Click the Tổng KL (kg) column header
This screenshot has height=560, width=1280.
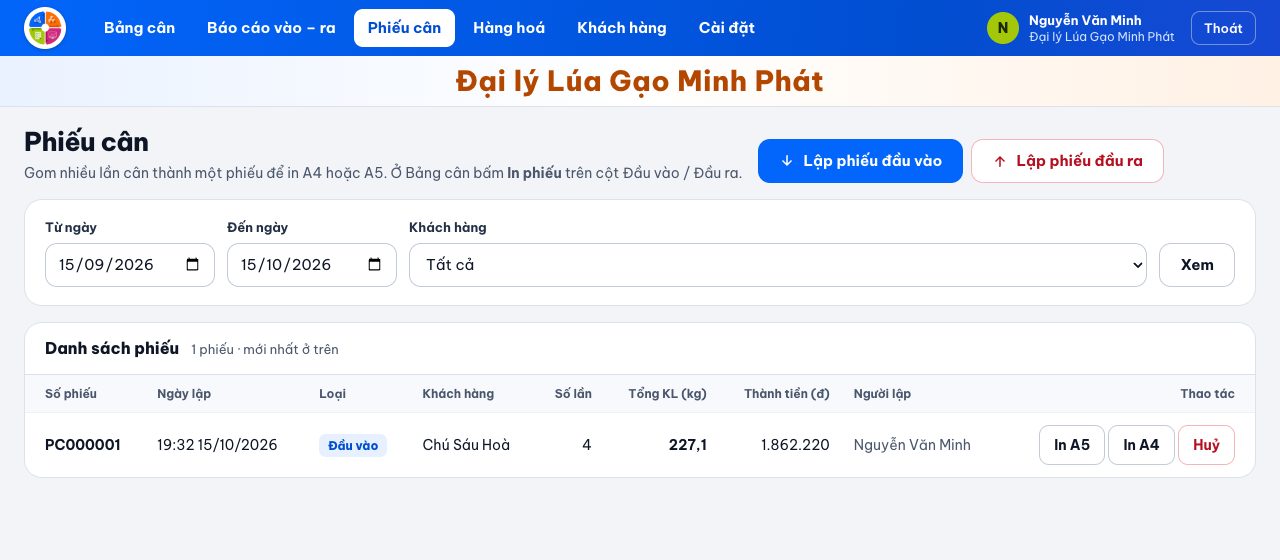pos(667,394)
